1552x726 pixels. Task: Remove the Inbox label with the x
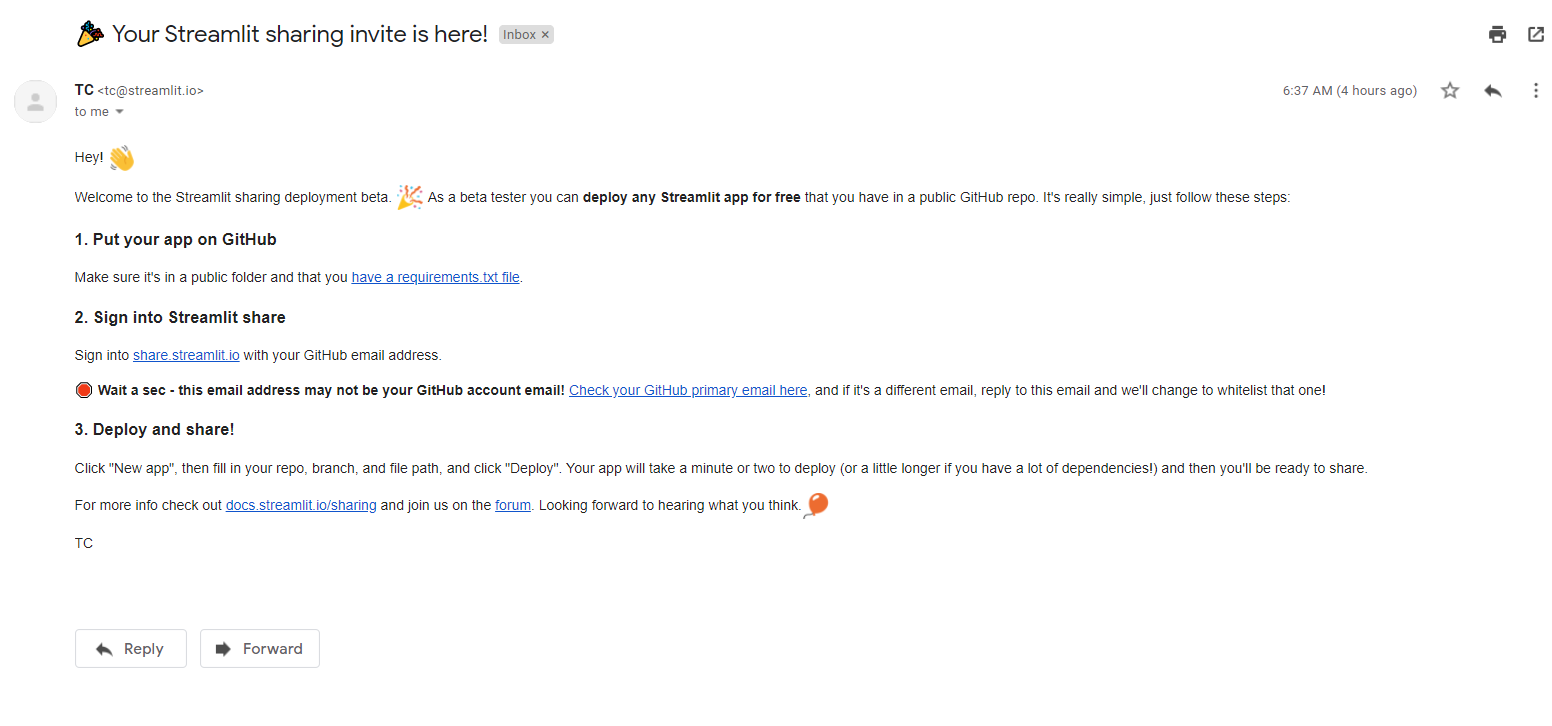coord(545,35)
